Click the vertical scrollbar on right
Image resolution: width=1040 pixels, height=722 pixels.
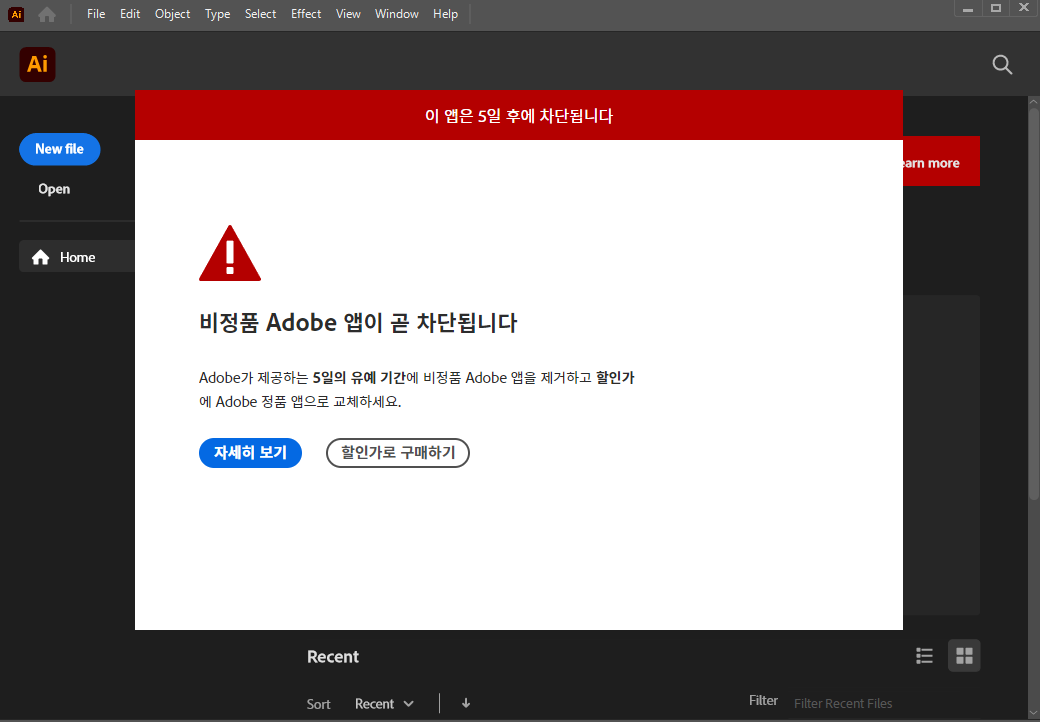coord(1033,302)
